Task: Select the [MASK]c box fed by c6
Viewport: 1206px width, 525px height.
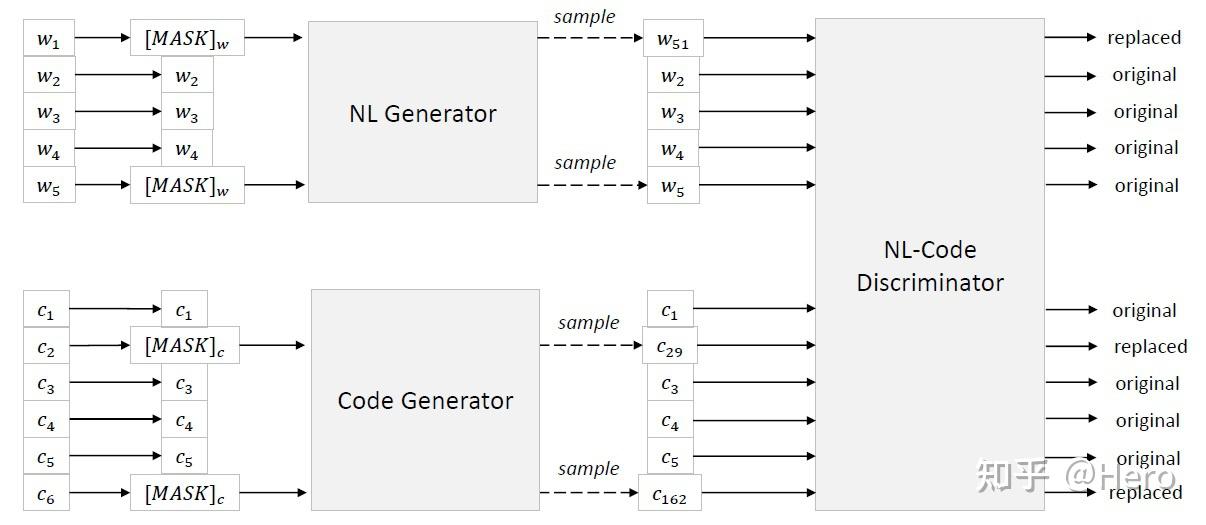Action: (x=184, y=492)
